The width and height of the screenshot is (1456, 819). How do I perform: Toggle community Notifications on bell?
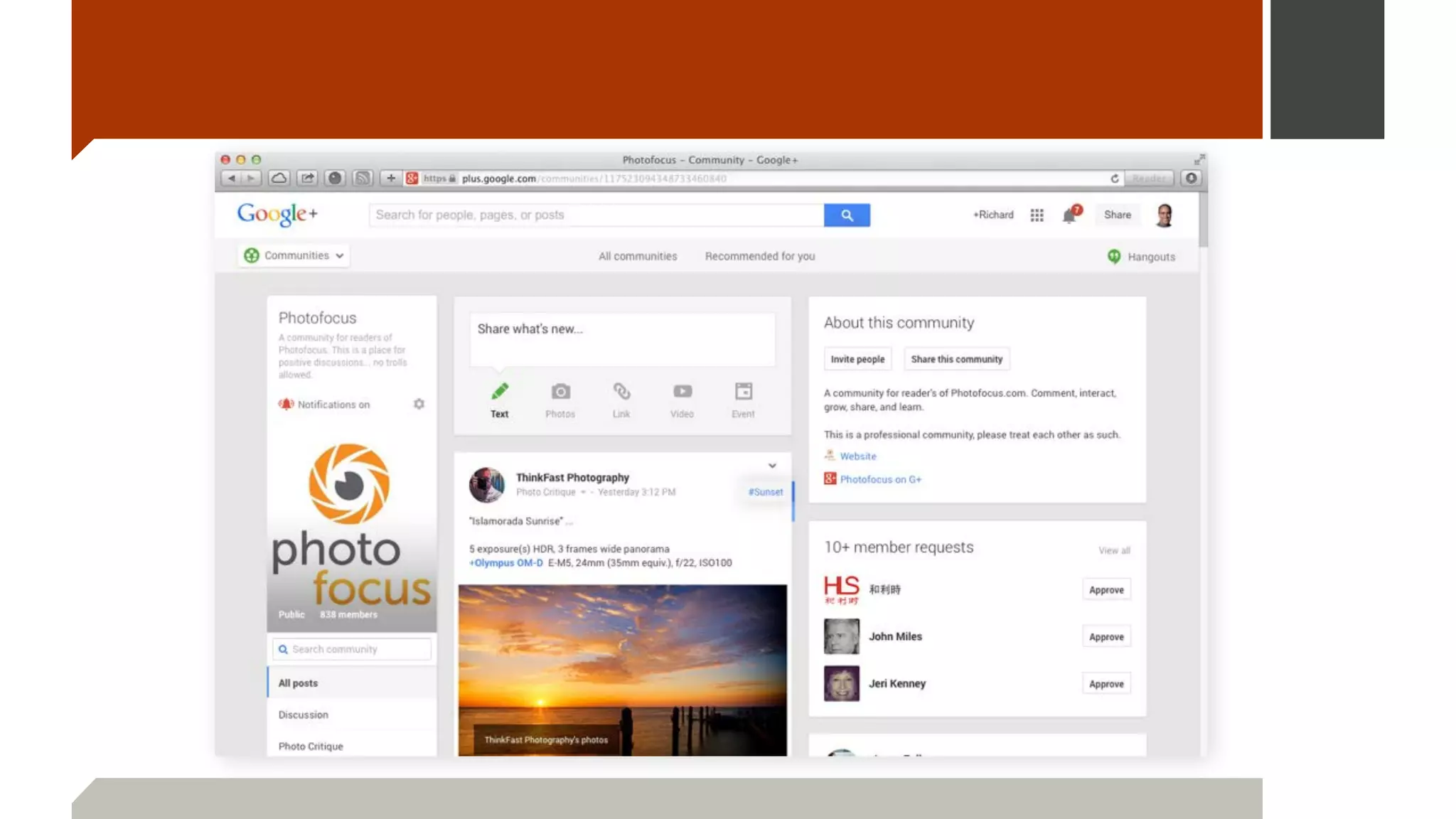point(287,405)
